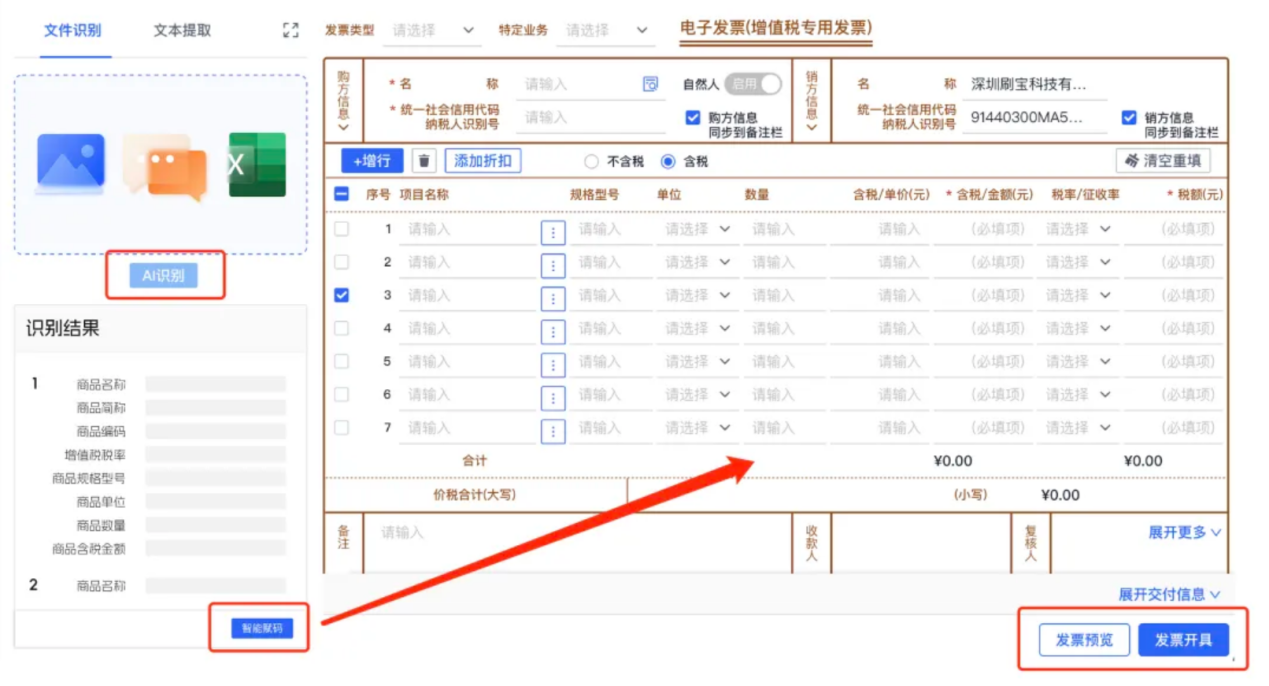Click the 清空重填 reset button

[1163, 161]
